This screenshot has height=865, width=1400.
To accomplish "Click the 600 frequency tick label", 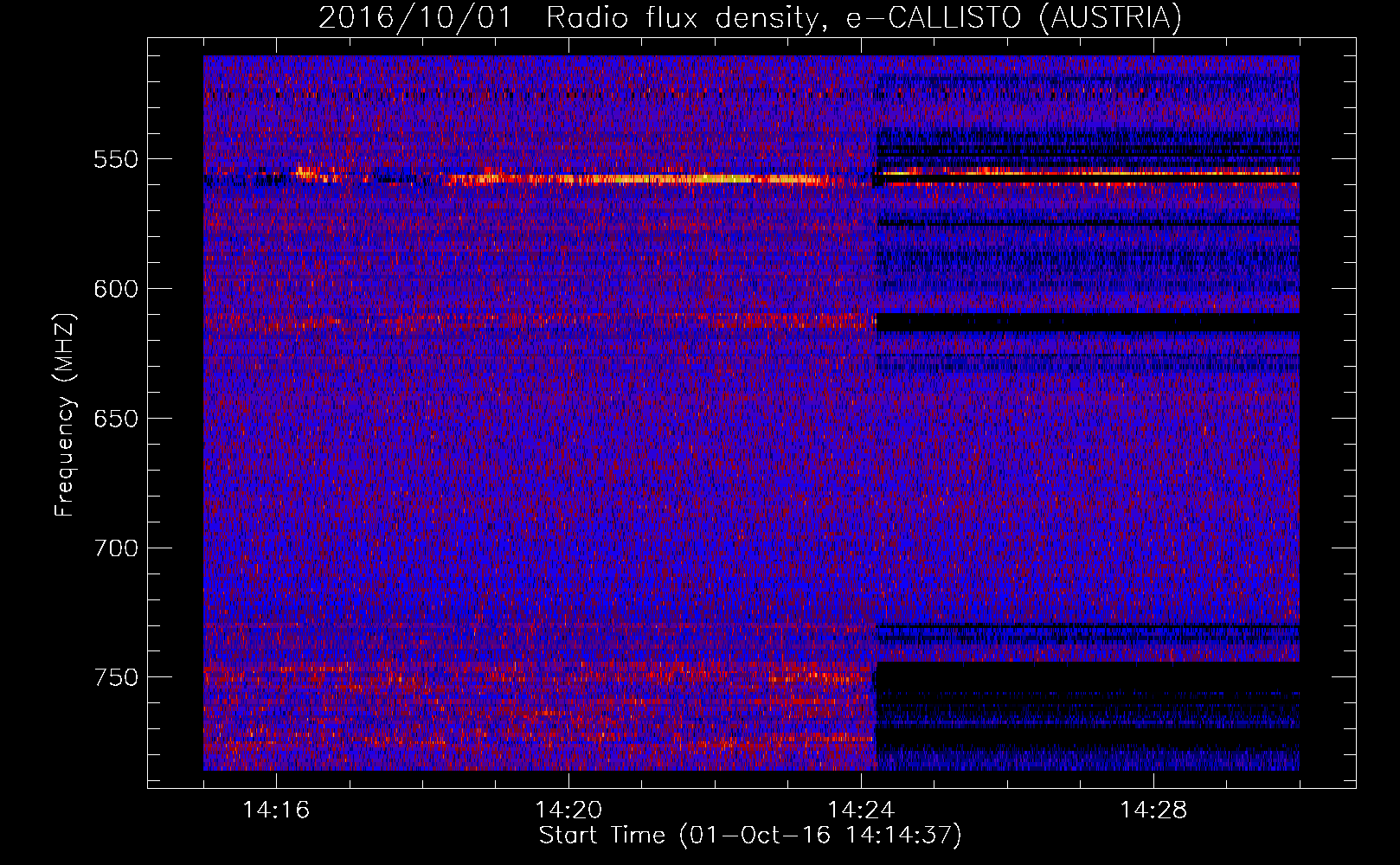I will point(116,289).
